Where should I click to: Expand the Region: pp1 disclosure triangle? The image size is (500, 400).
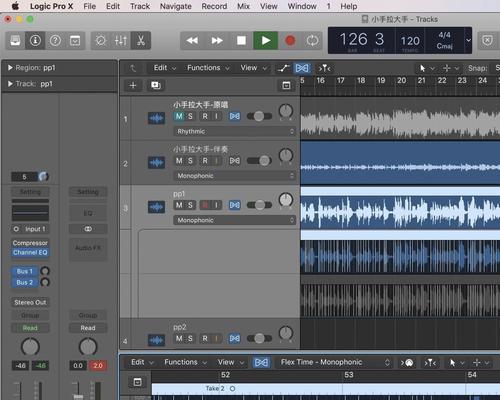click(x=10, y=68)
